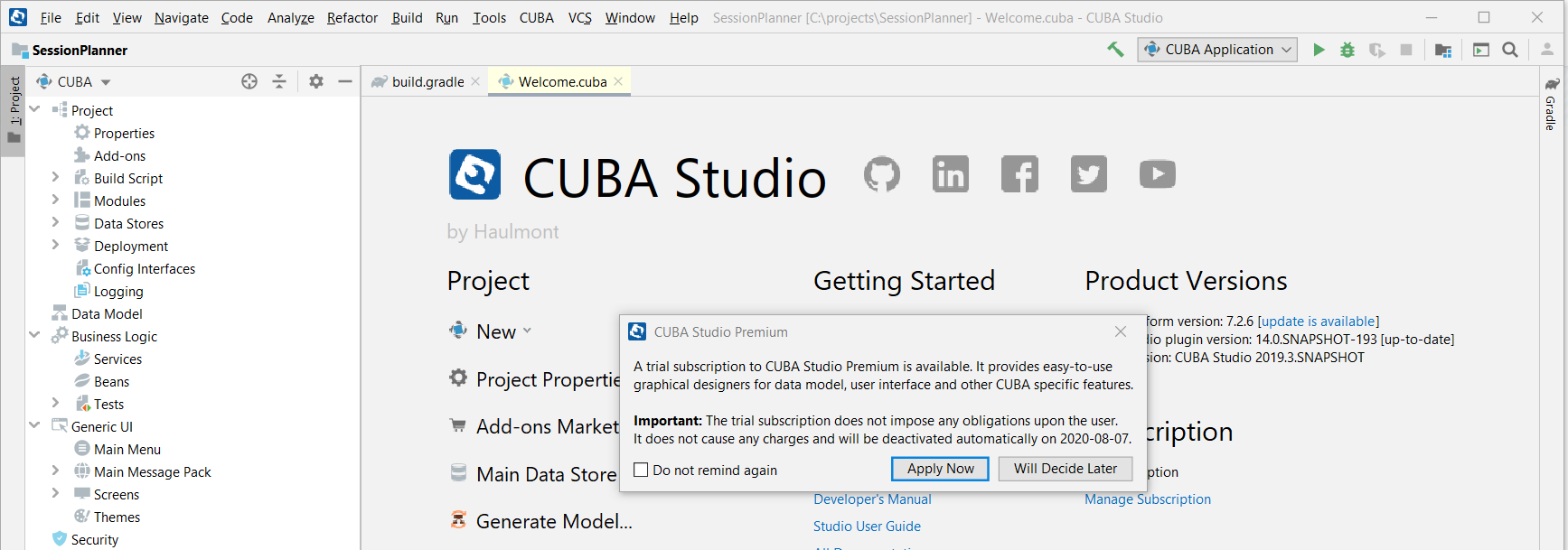Expand the New project dropdown
This screenshot has width=1568, height=550.
[527, 331]
